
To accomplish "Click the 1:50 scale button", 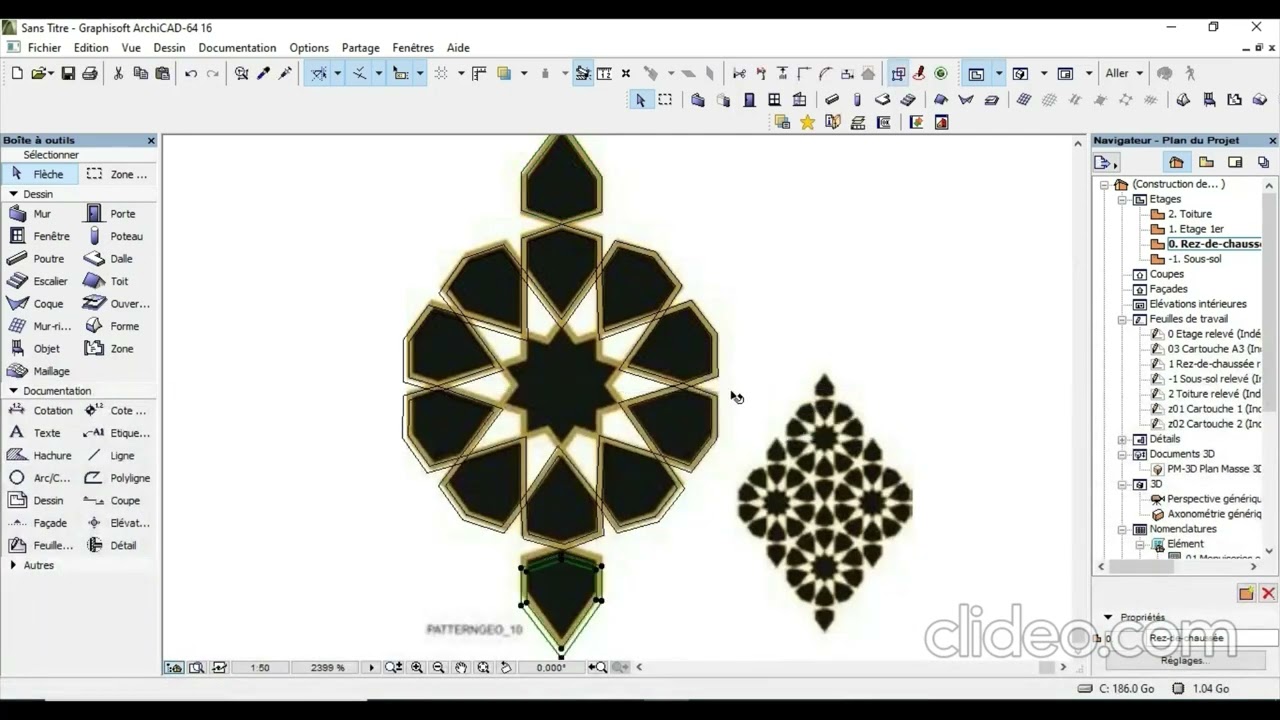I will [260, 667].
